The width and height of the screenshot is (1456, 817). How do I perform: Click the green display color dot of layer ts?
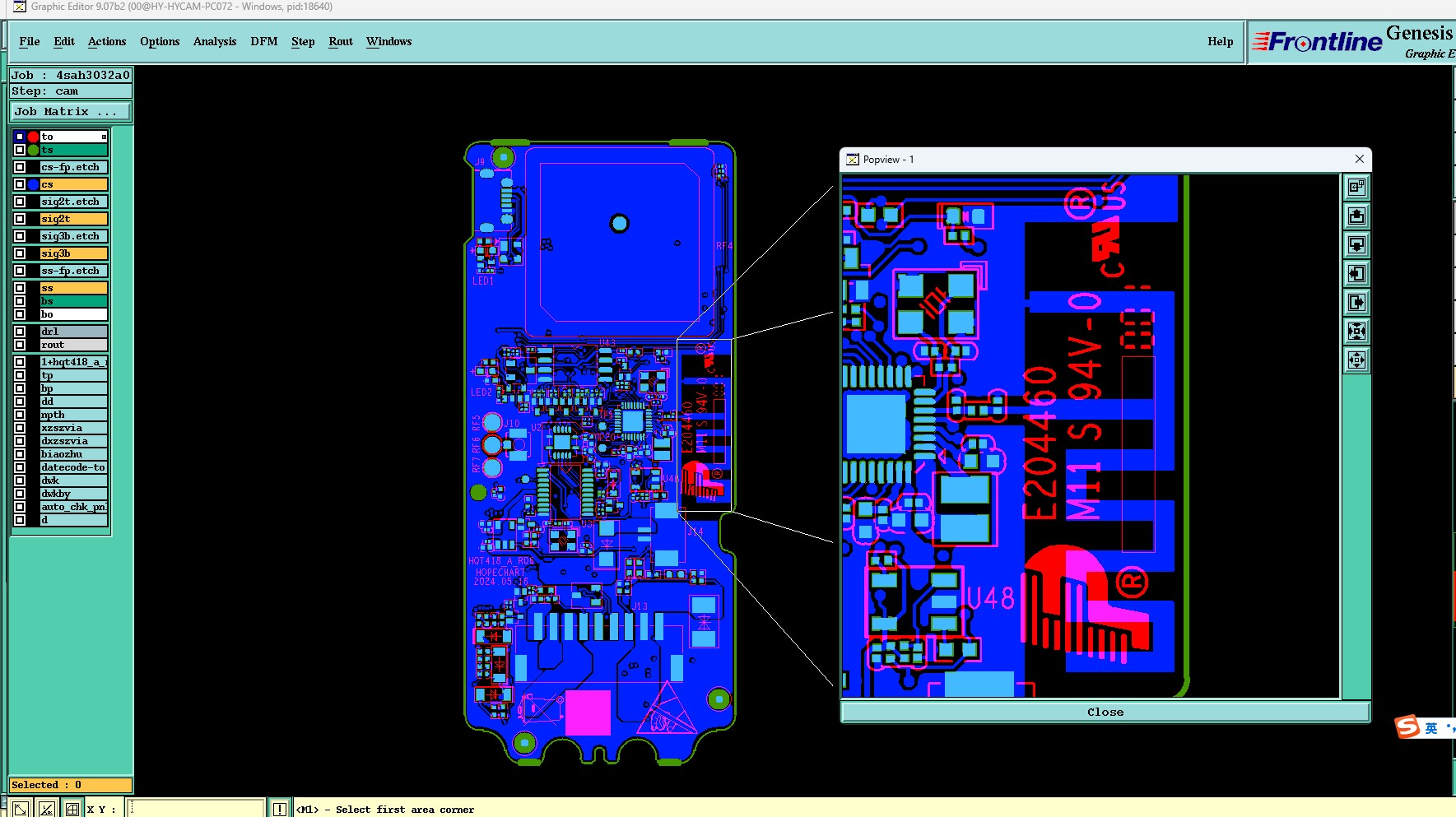pyautogui.click(x=33, y=150)
